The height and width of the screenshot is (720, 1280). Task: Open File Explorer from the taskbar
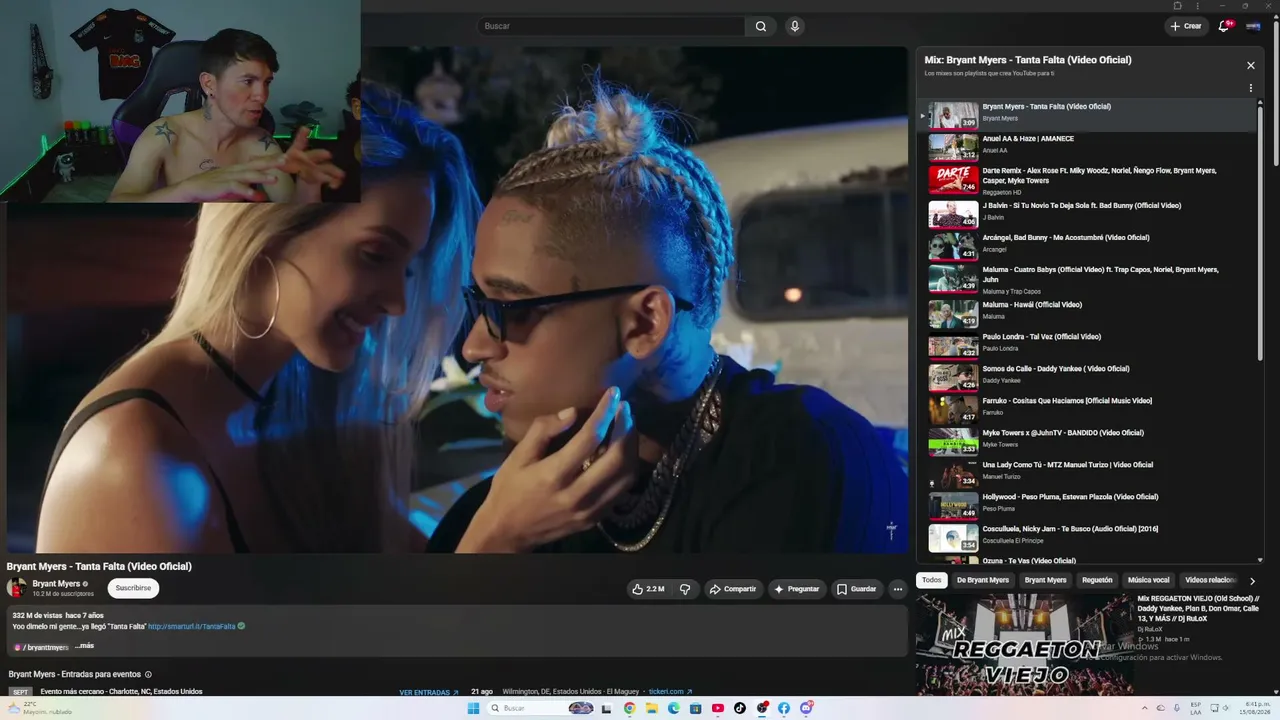[651, 708]
